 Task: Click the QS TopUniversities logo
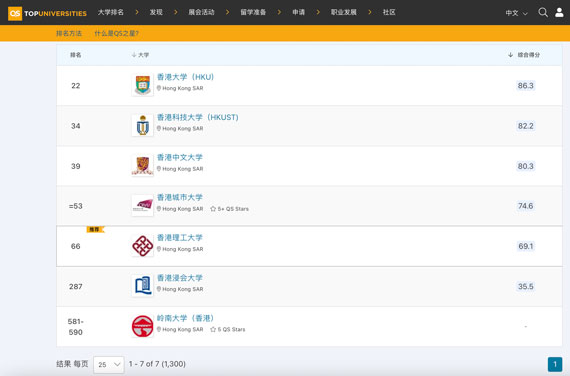pos(47,13)
